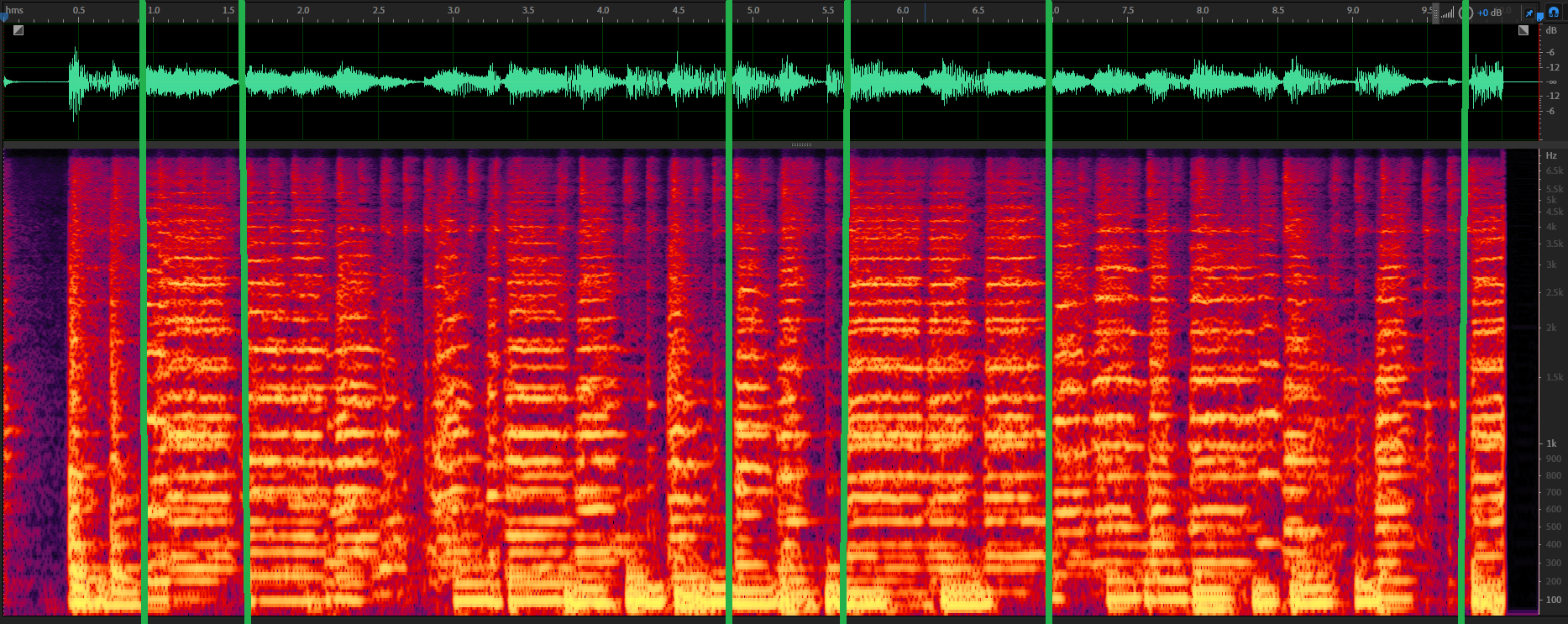Click the fade out handle

pos(1523,30)
